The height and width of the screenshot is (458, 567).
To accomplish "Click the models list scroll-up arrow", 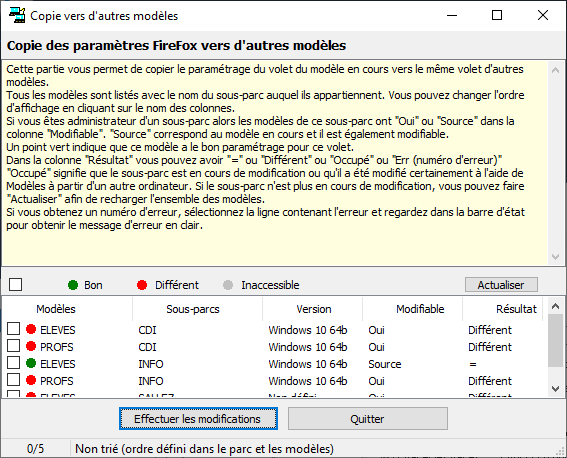I will [x=555, y=307].
